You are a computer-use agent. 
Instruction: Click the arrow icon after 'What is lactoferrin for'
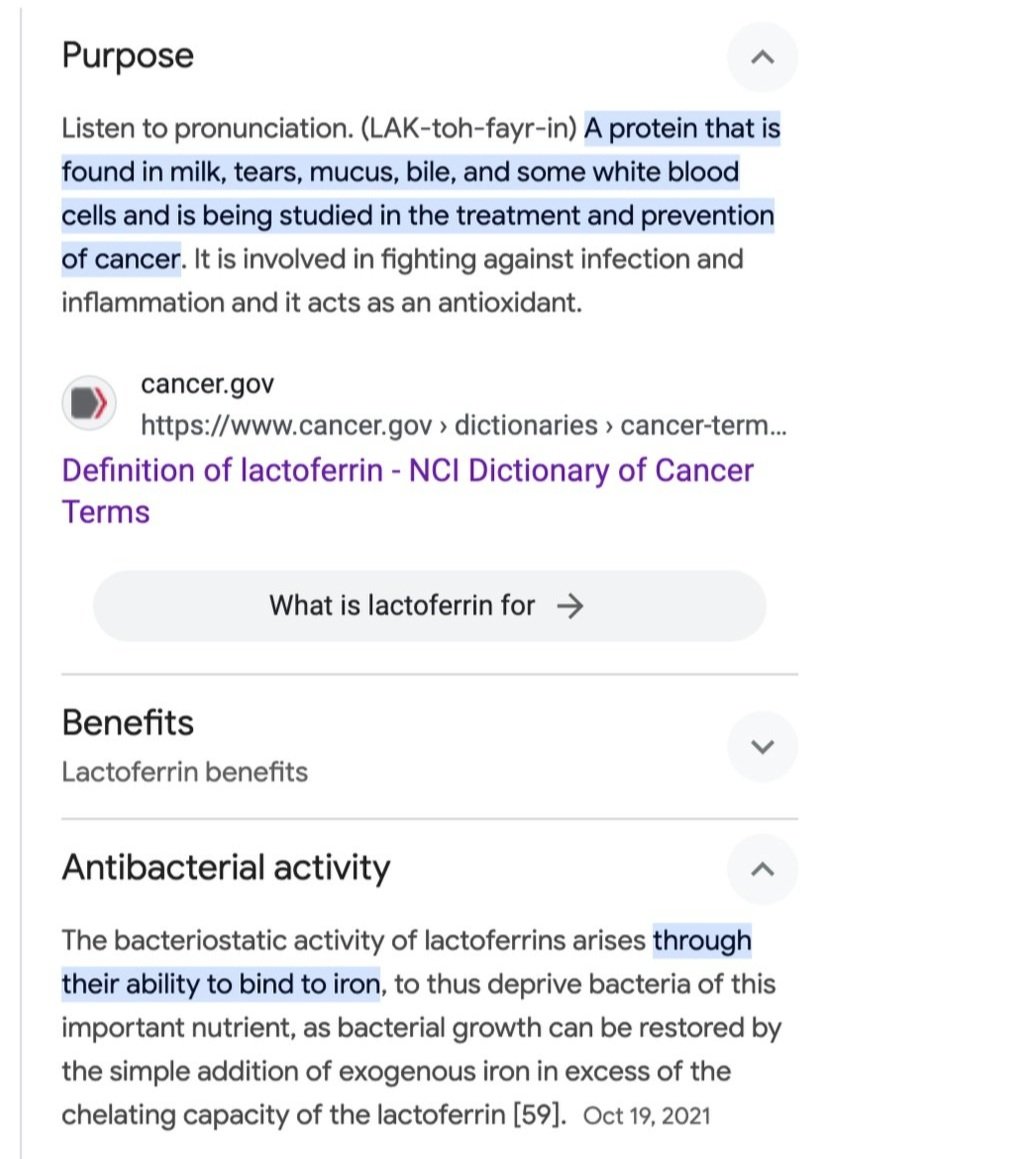click(570, 606)
